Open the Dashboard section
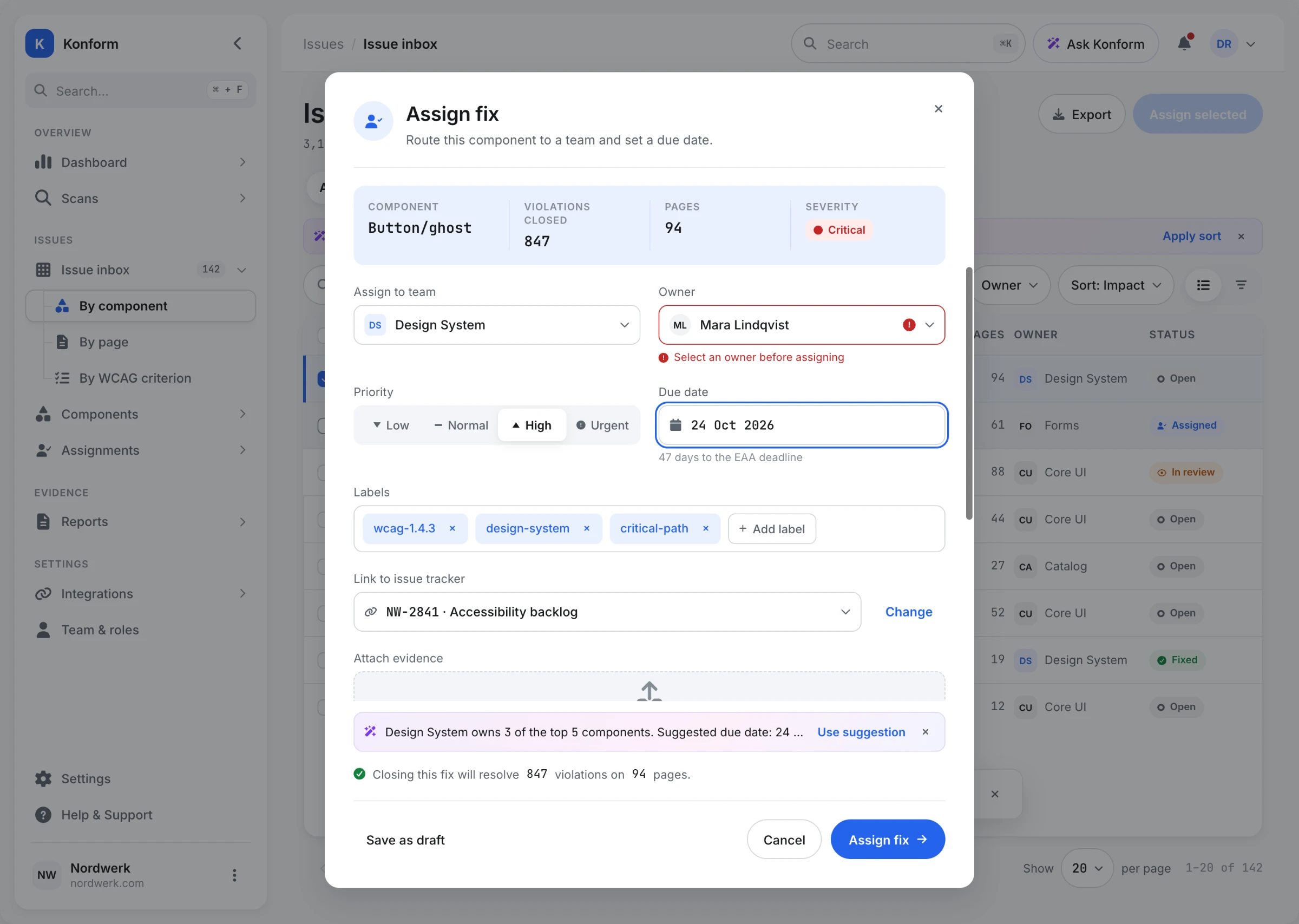 coord(141,162)
